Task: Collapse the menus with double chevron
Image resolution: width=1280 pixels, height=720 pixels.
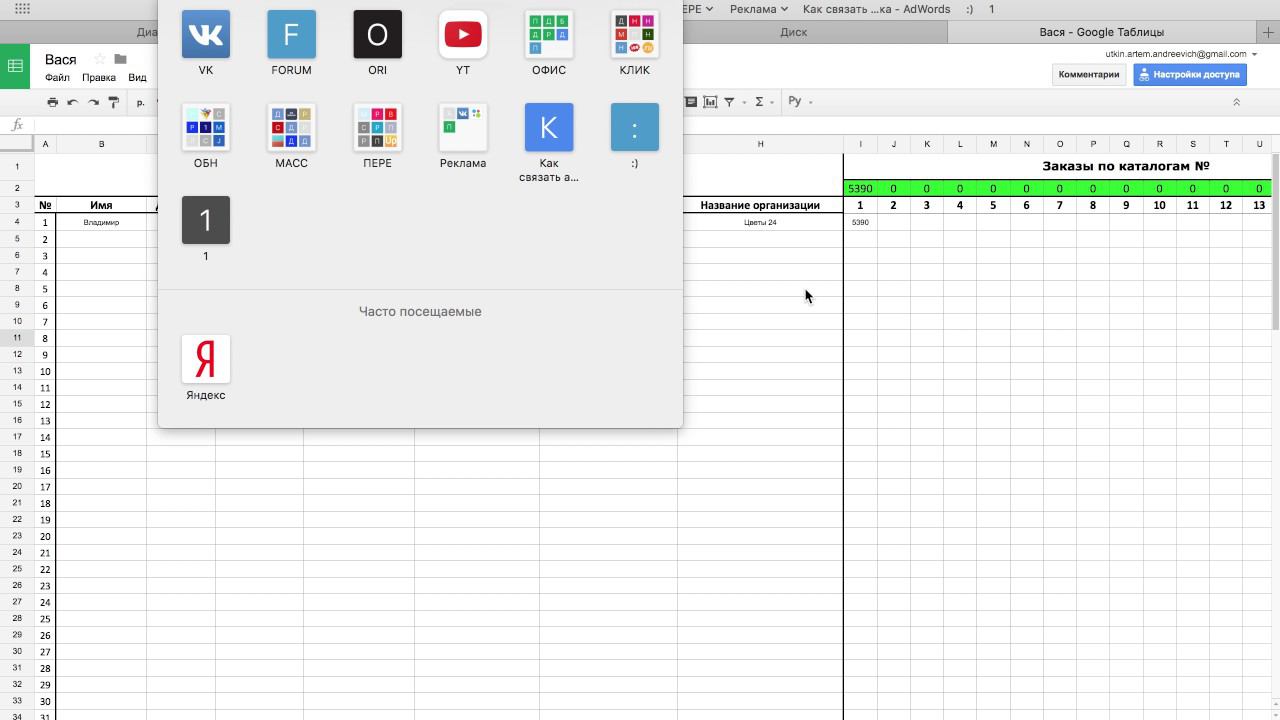Action: point(1236,102)
